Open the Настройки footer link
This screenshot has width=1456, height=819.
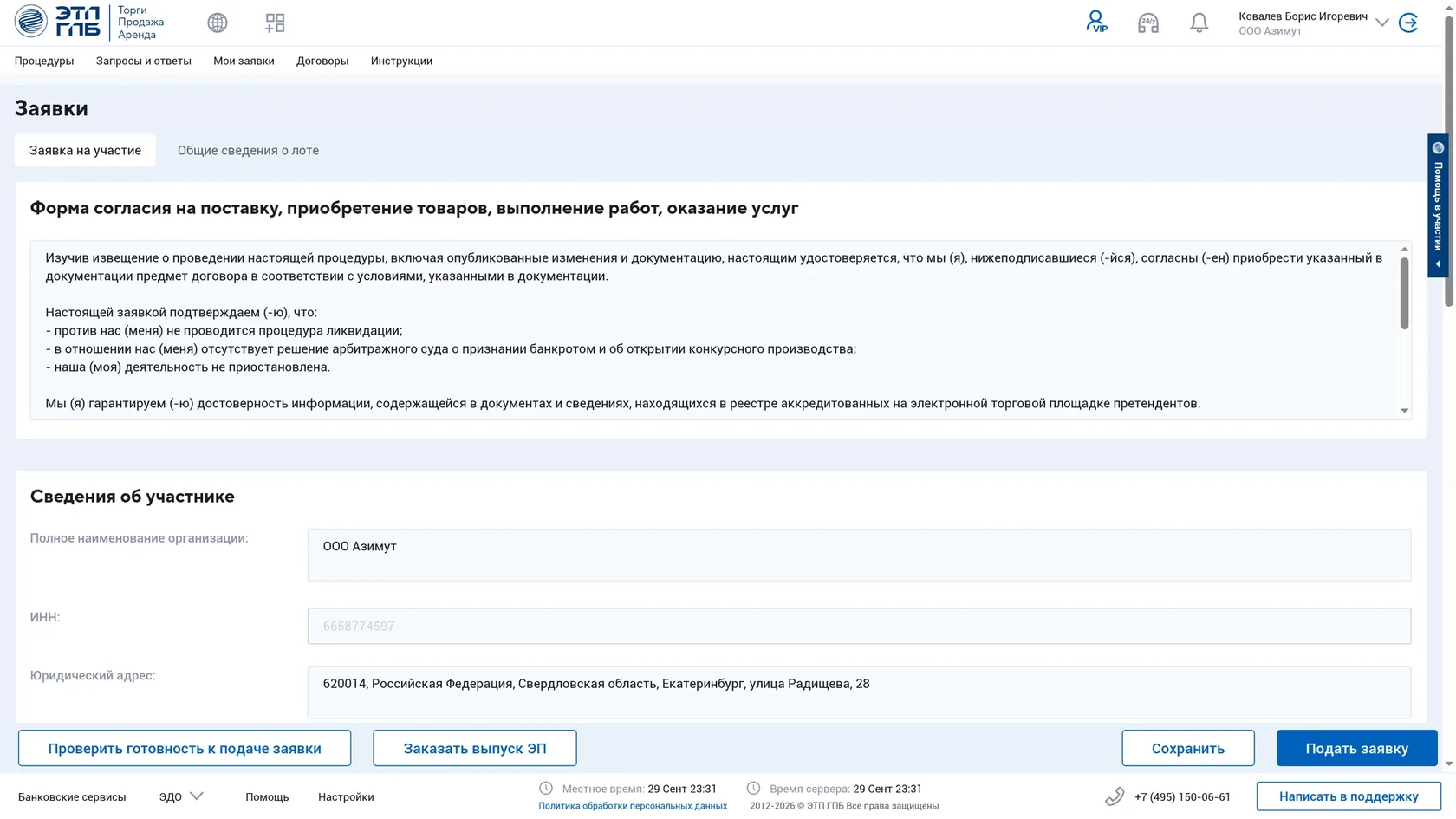346,796
